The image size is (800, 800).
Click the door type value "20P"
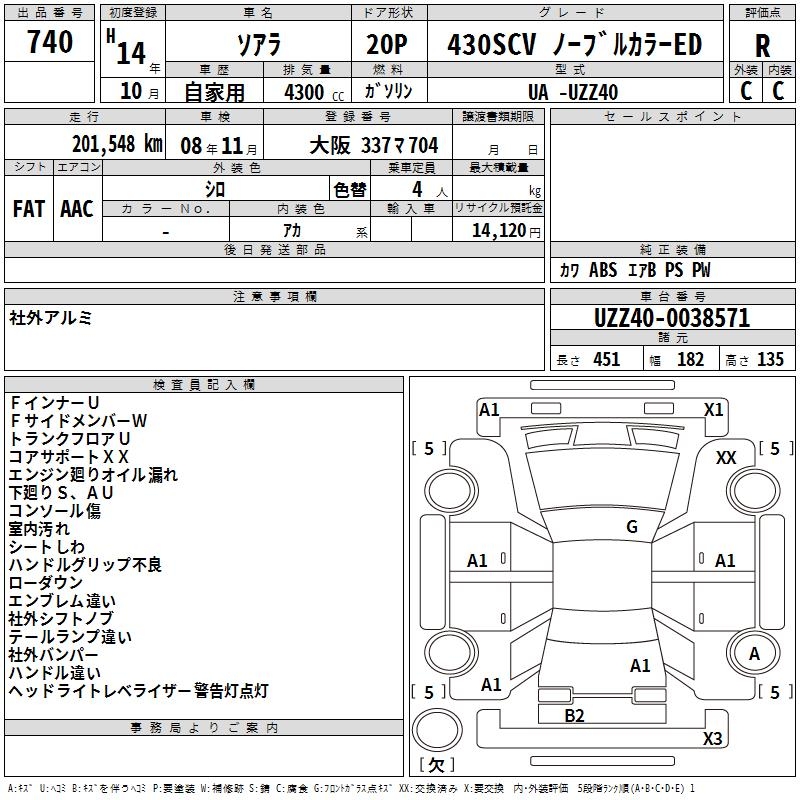pos(387,45)
